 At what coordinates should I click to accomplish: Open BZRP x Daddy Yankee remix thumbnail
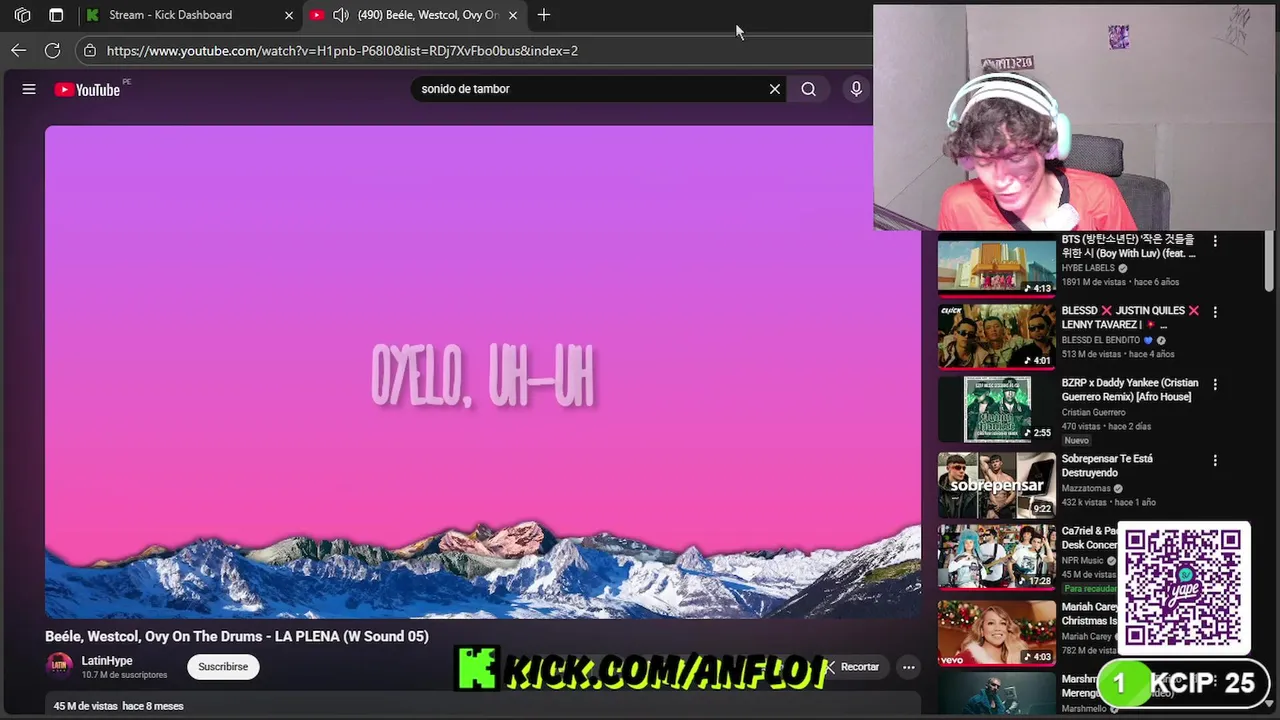996,409
